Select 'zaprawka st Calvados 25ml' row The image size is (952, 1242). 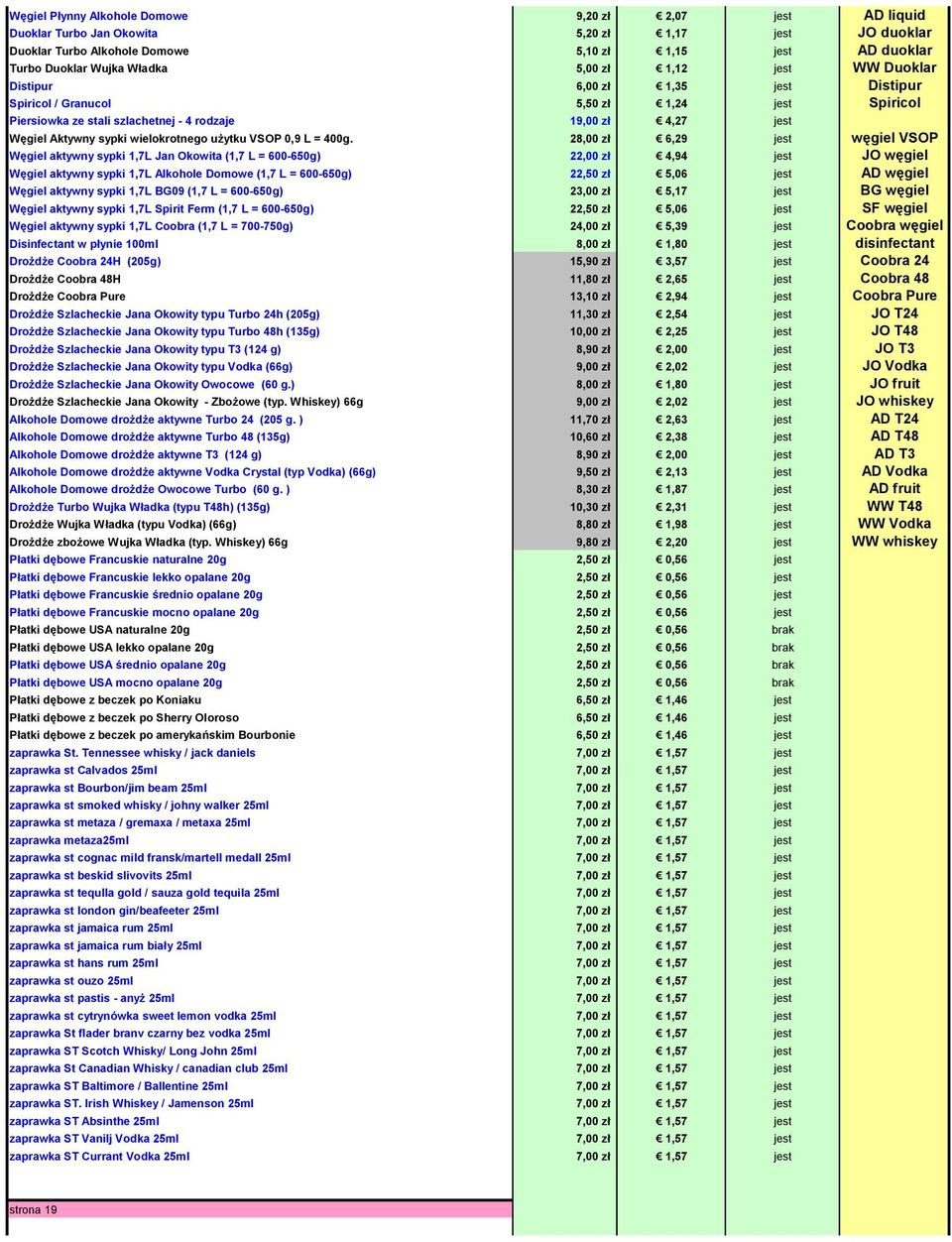pos(82,771)
